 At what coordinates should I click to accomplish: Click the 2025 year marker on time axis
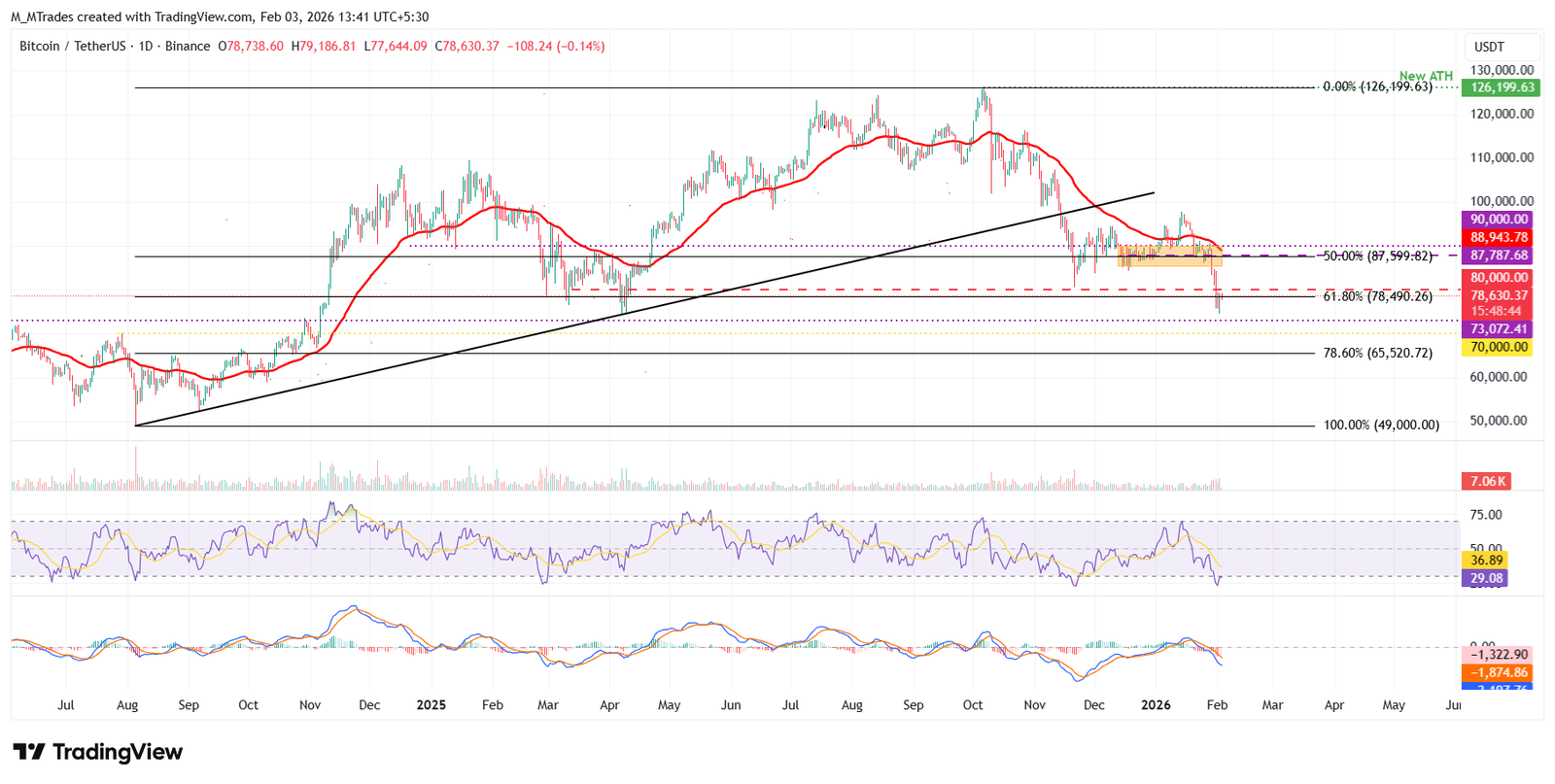431,704
